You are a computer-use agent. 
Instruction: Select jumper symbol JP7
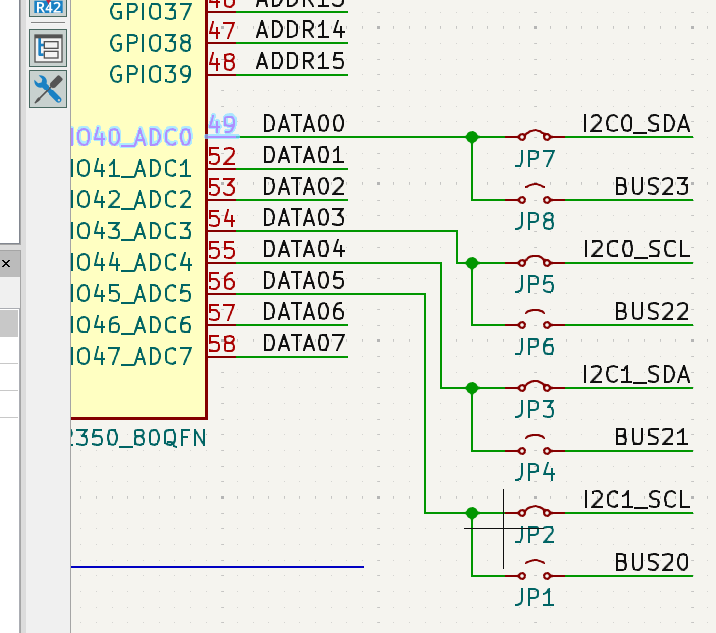click(x=535, y=137)
